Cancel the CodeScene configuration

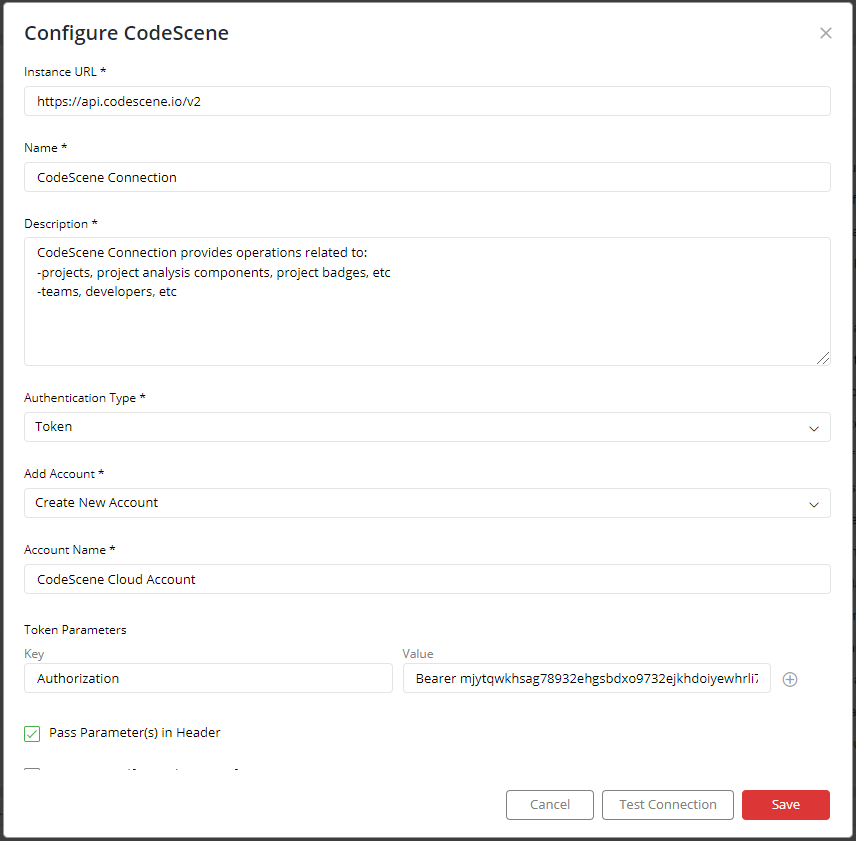549,804
